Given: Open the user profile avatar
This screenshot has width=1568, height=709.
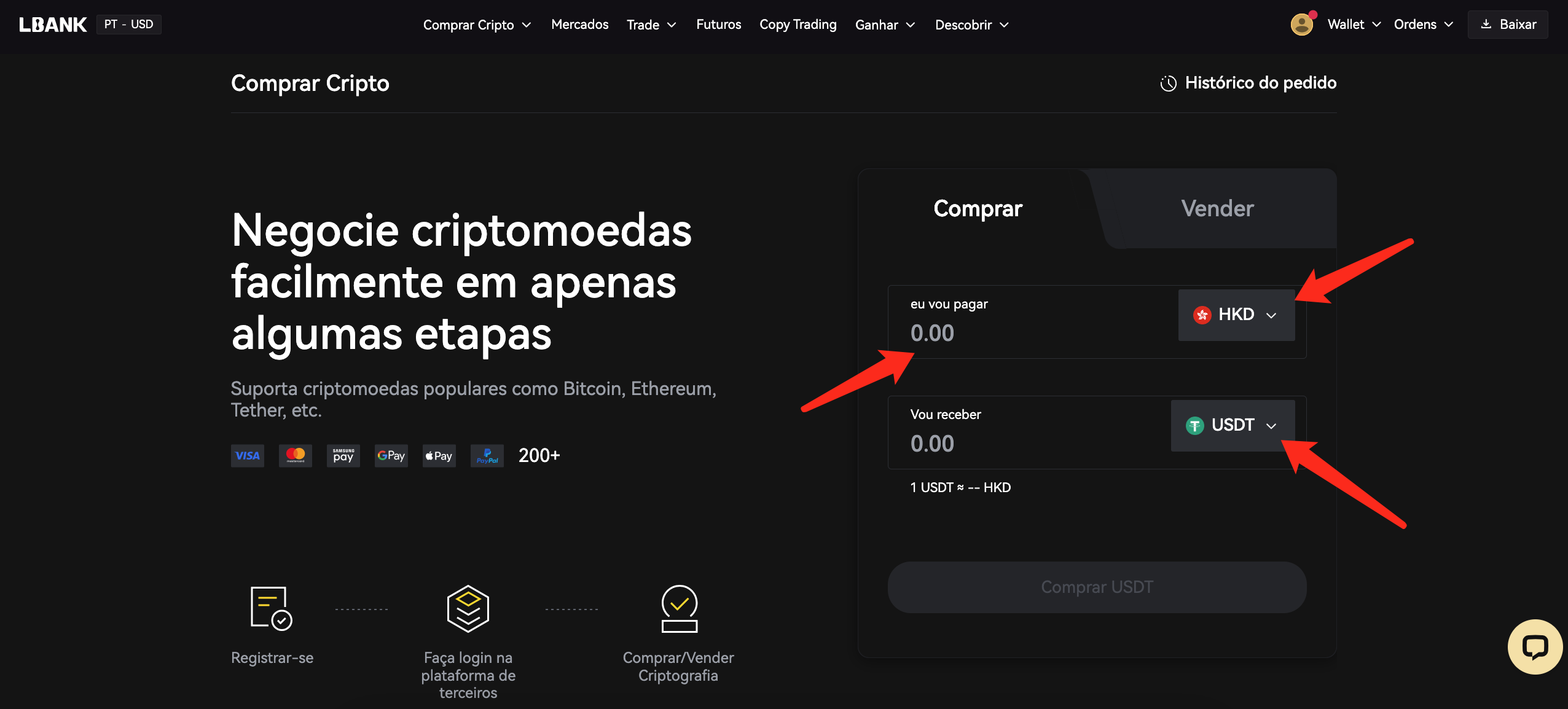Looking at the screenshot, I should coord(1301,25).
